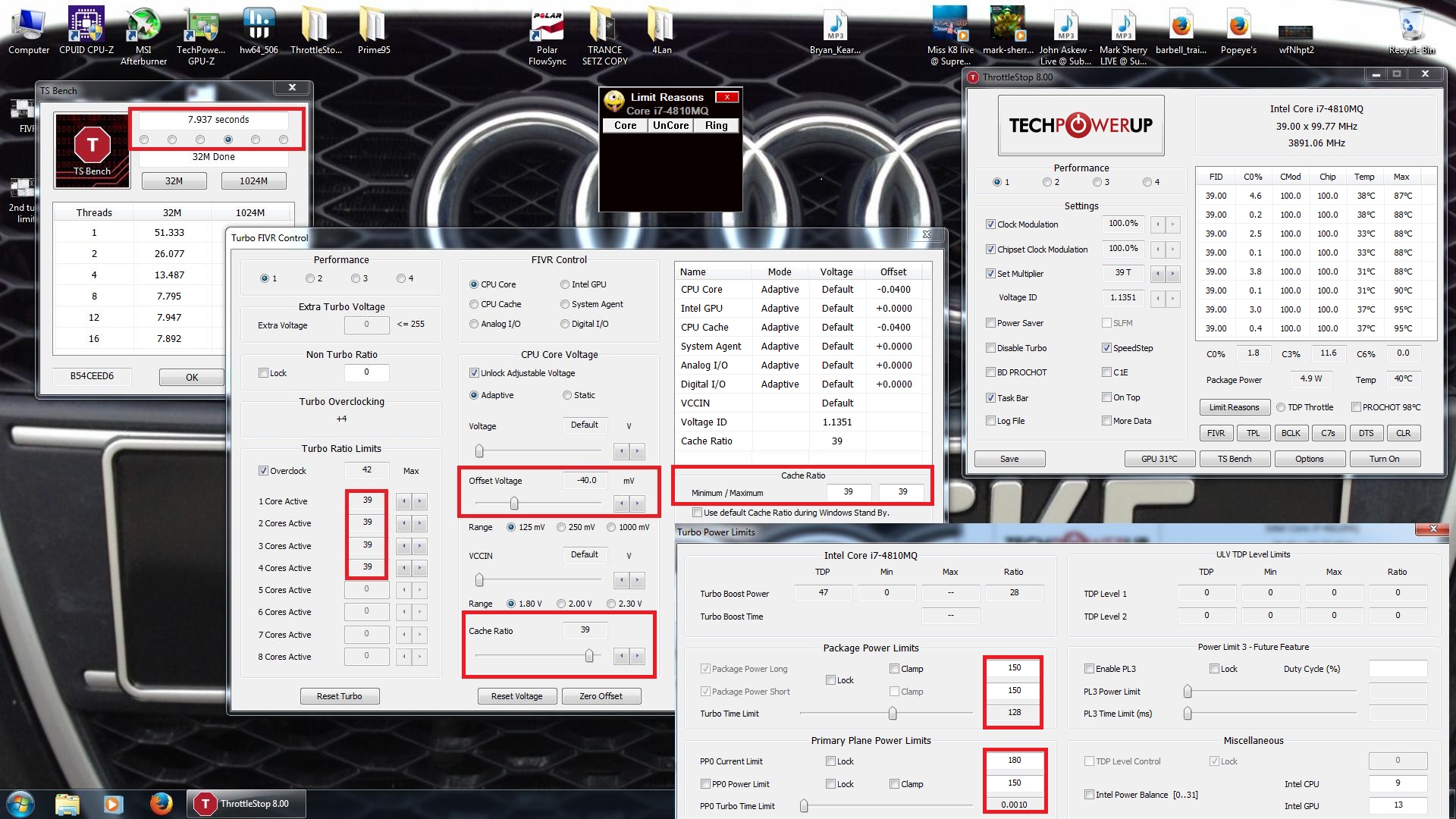Open the FIVR button in ThrottleStop
1456x819 pixels.
(x=1216, y=433)
